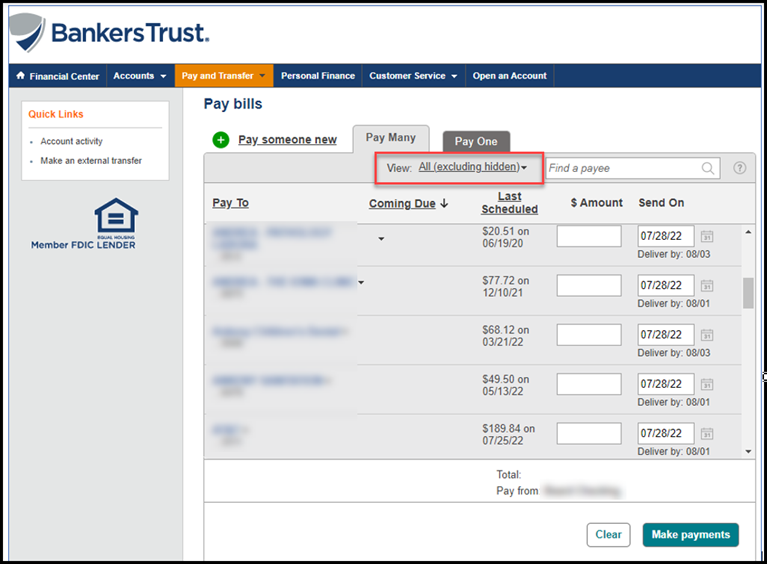Click amount field in $49.50 row
The height and width of the screenshot is (564, 767).
point(589,384)
